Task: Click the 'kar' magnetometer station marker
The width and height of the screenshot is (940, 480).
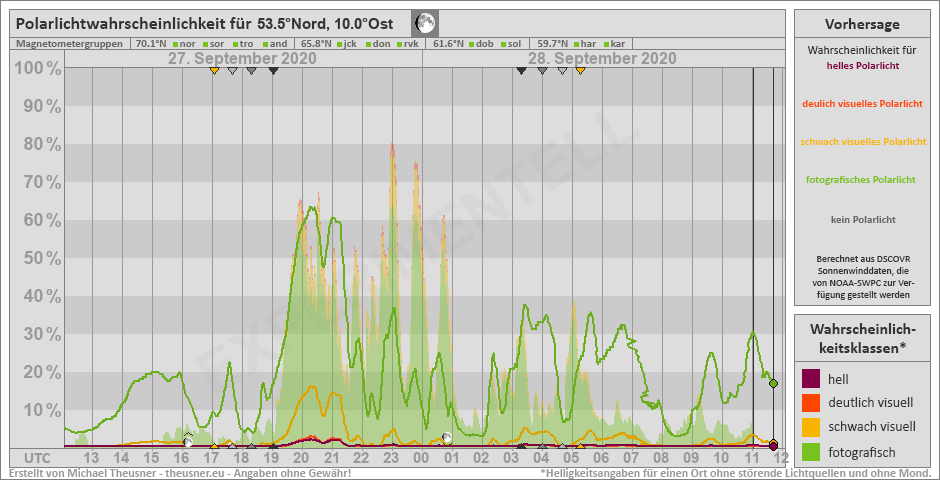Action: click(x=617, y=44)
